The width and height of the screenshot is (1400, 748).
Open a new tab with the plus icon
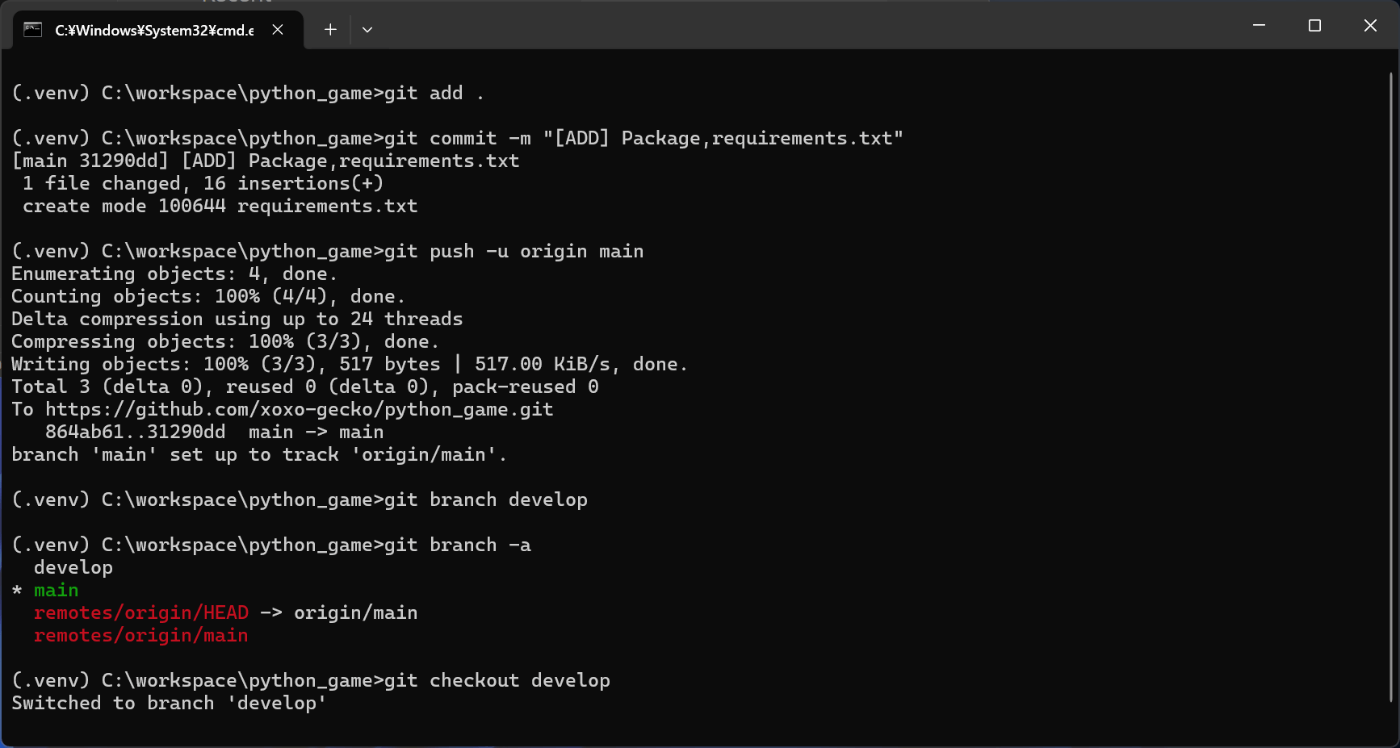coord(330,30)
